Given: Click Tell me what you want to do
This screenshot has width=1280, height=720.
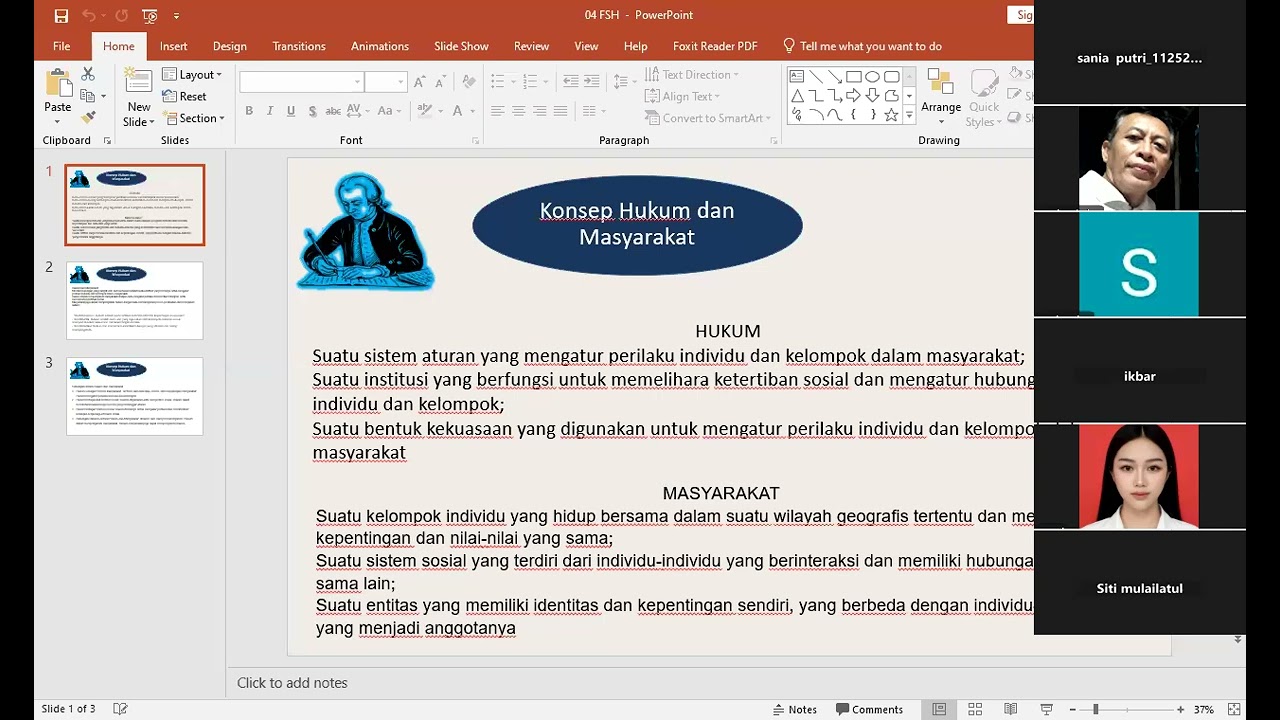Looking at the screenshot, I should pyautogui.click(x=862, y=46).
